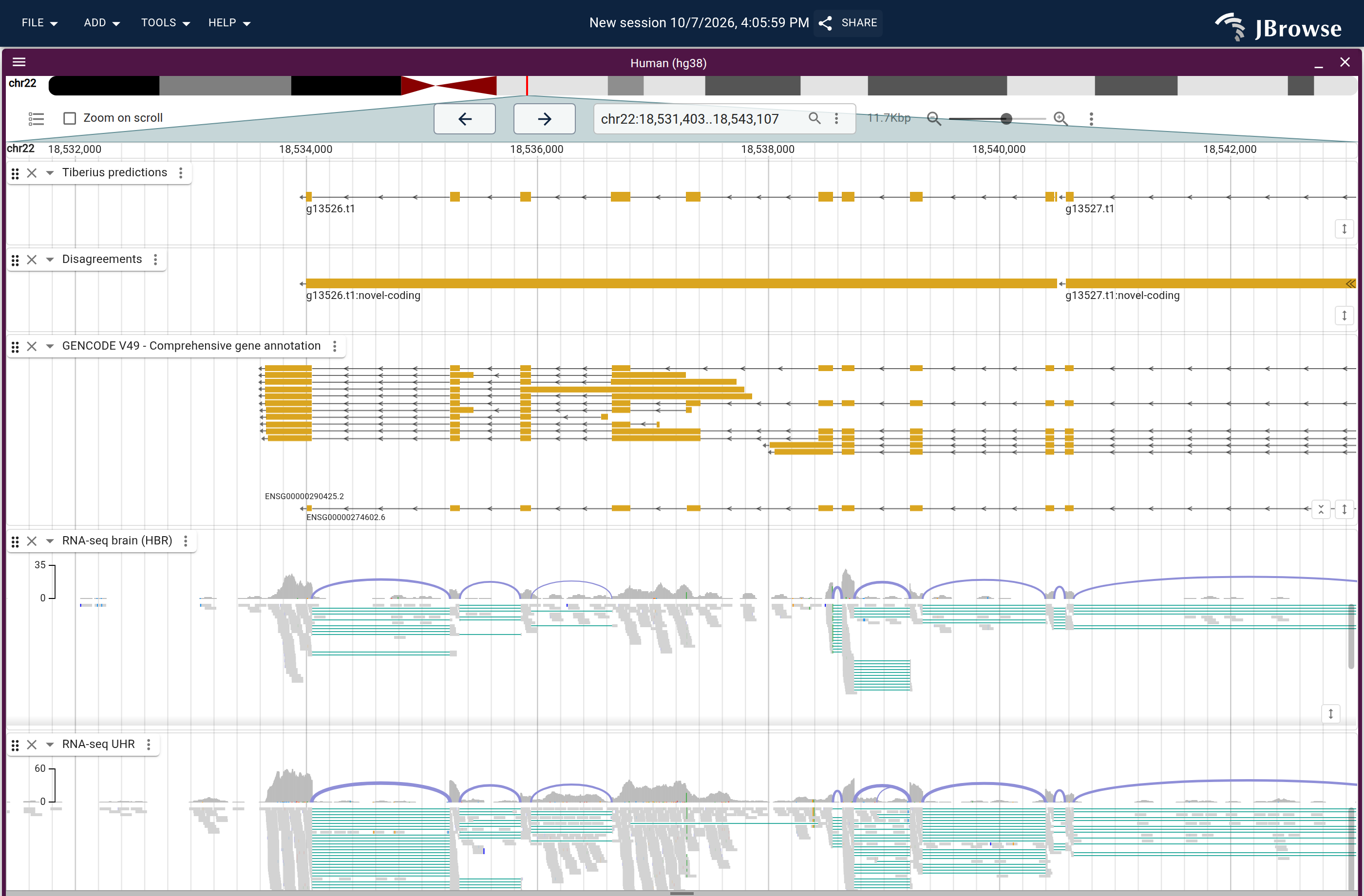
Task: Open Tiberius predictions track menu dots
Action: tap(181, 172)
